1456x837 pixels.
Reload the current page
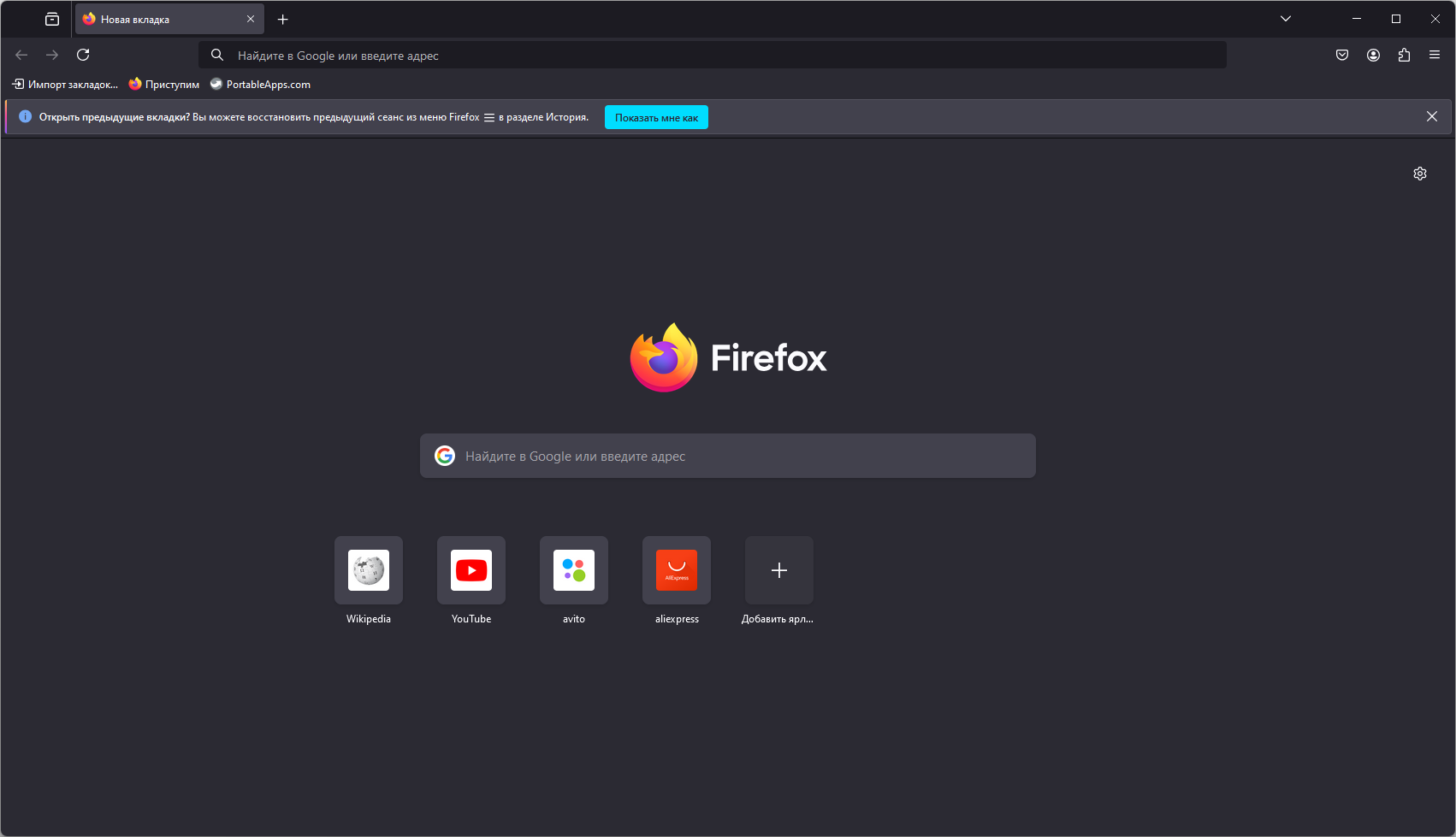click(x=83, y=55)
